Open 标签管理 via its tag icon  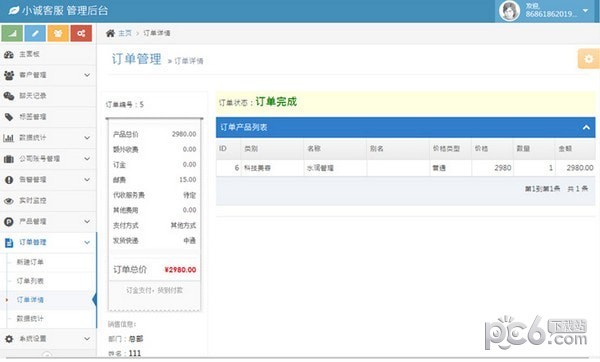tap(9, 117)
